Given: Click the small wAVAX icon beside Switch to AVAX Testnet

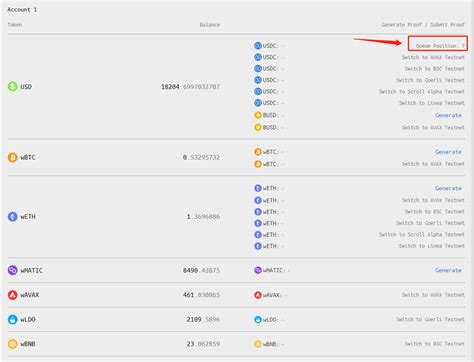Looking at the screenshot, I should [x=258, y=295].
